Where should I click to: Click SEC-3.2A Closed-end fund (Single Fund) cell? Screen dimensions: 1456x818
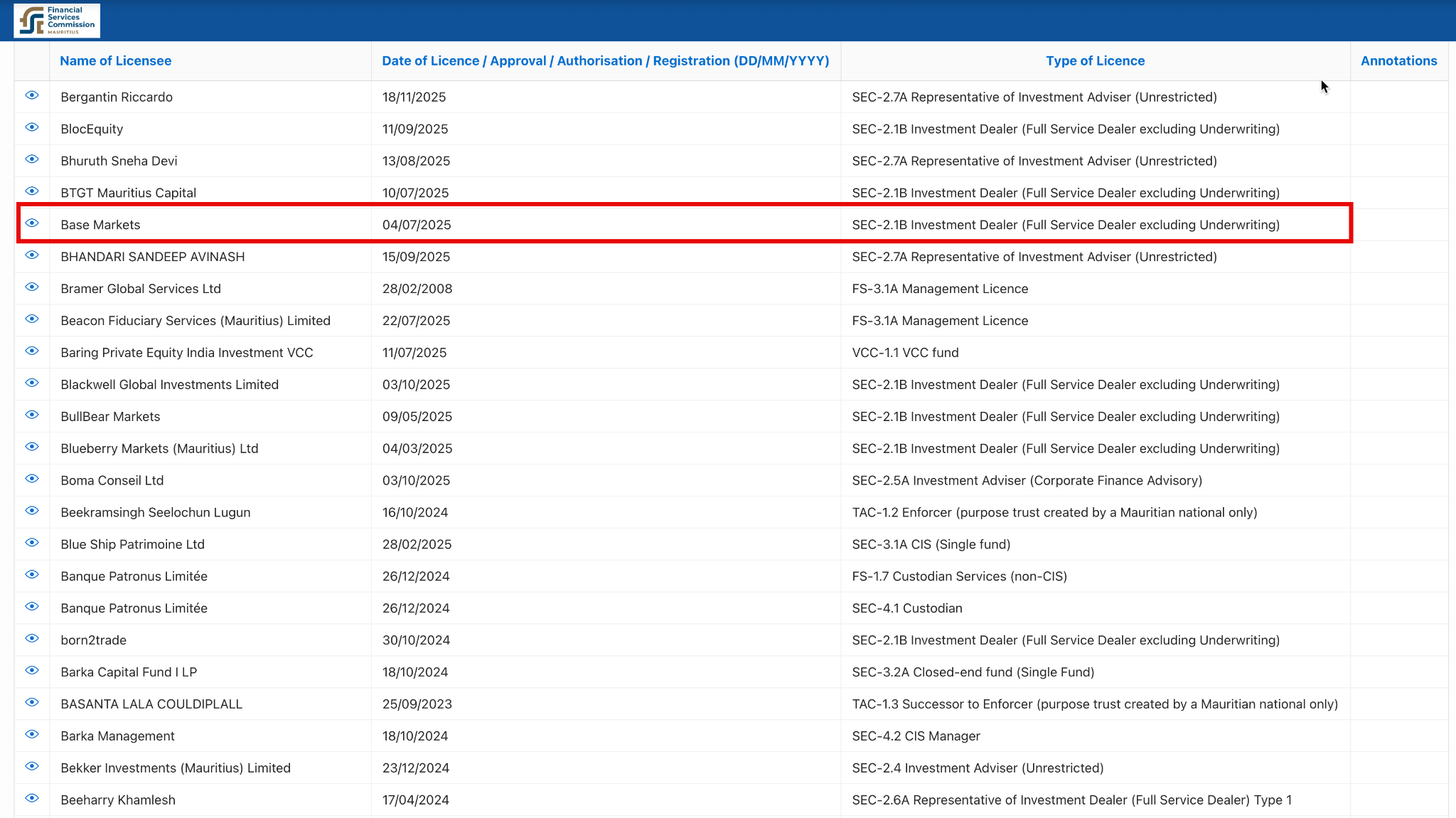click(x=1096, y=672)
